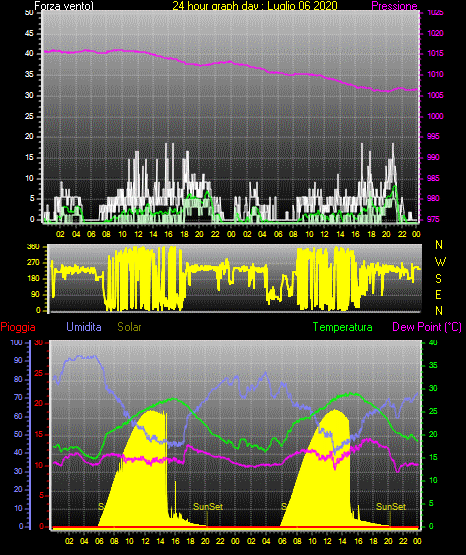466x555 pixels.
Task: Select the olive 'Solar' legend label
Action: 129,327
